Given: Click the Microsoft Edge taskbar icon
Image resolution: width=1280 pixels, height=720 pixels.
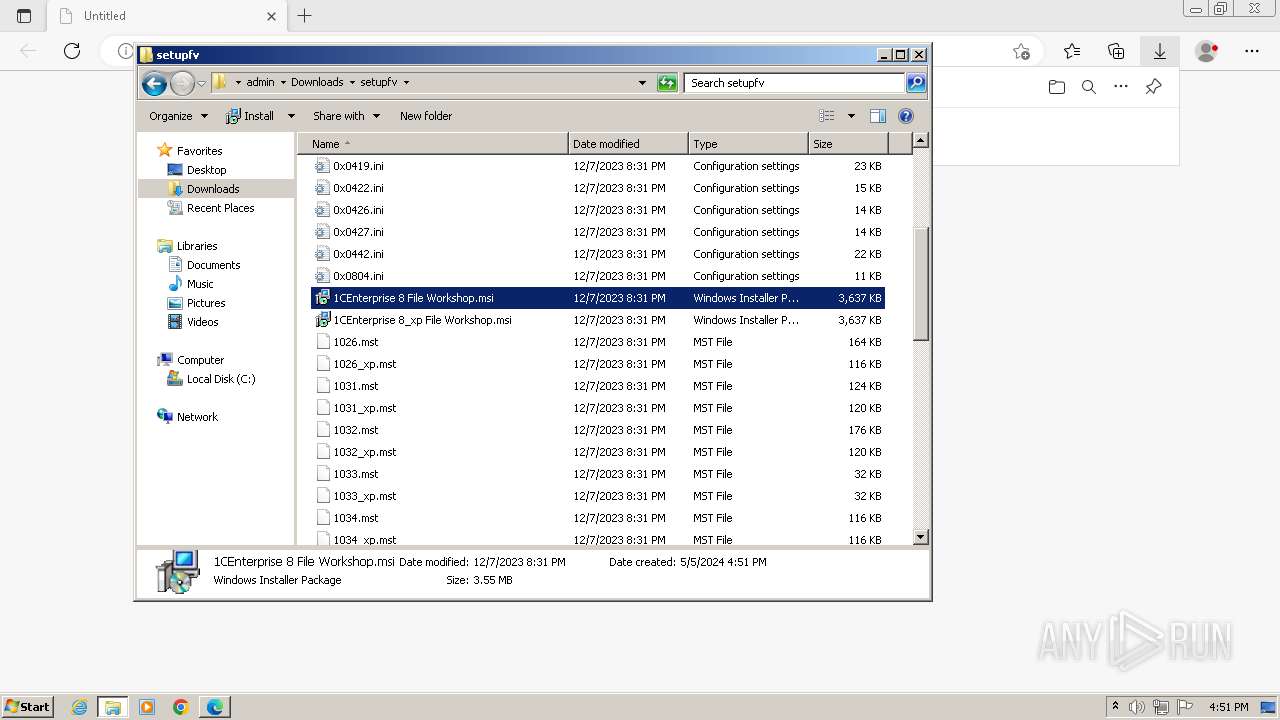Looking at the screenshot, I should pyautogui.click(x=215, y=707).
